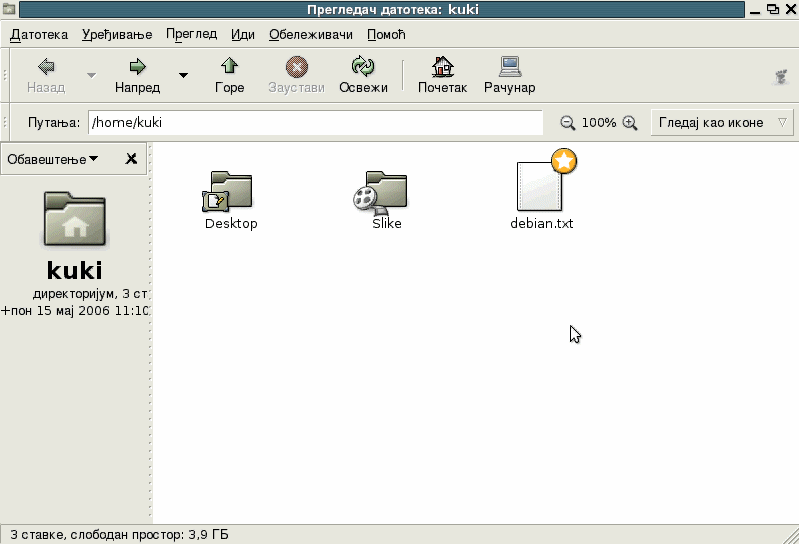Maximize the file browser window
799x544 pixels.
(x=773, y=9)
